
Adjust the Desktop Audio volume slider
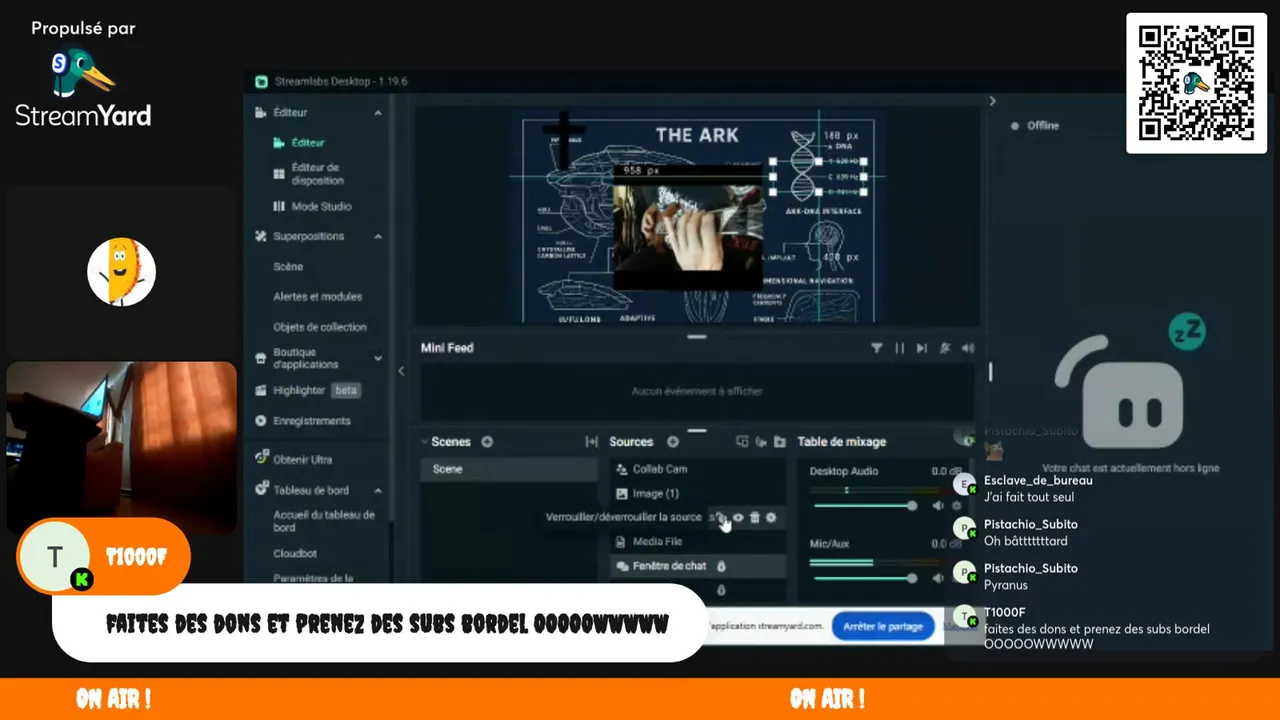[x=865, y=506]
